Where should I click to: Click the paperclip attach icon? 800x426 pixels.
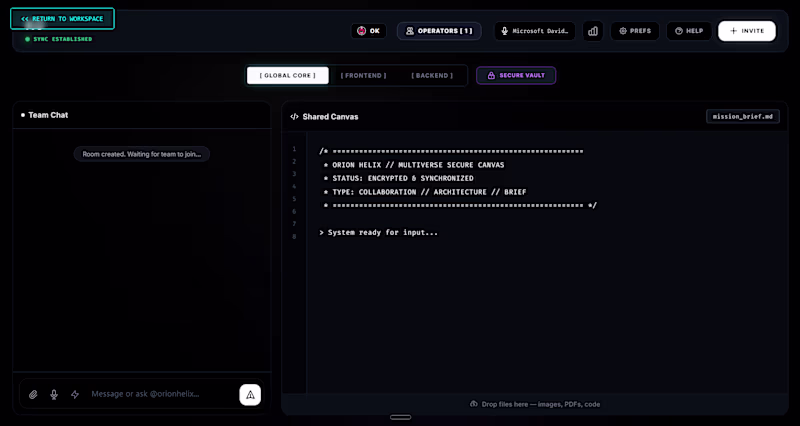(33, 394)
